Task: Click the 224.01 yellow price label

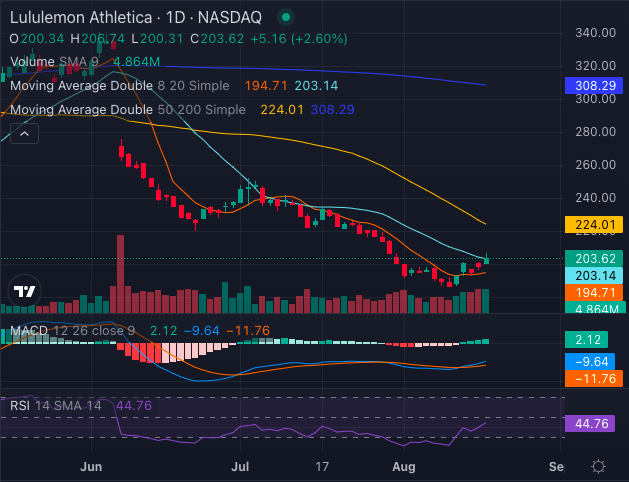Action: tap(594, 224)
